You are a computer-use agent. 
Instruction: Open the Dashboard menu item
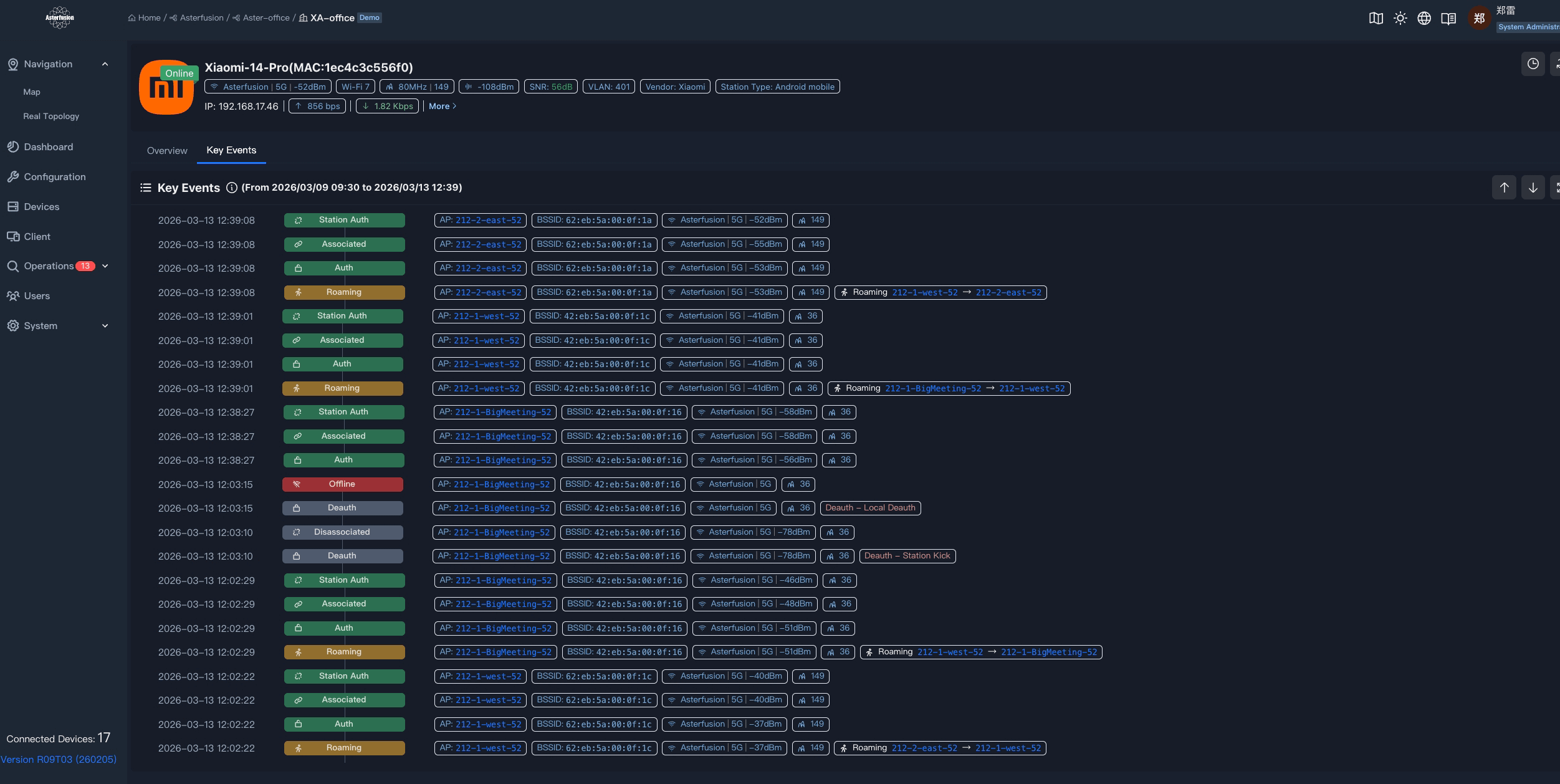click(x=48, y=147)
